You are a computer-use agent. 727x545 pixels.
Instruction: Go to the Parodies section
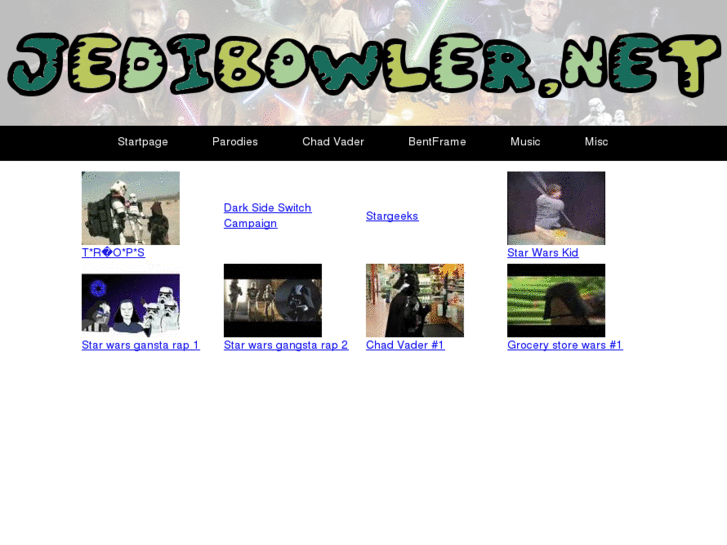(x=235, y=142)
